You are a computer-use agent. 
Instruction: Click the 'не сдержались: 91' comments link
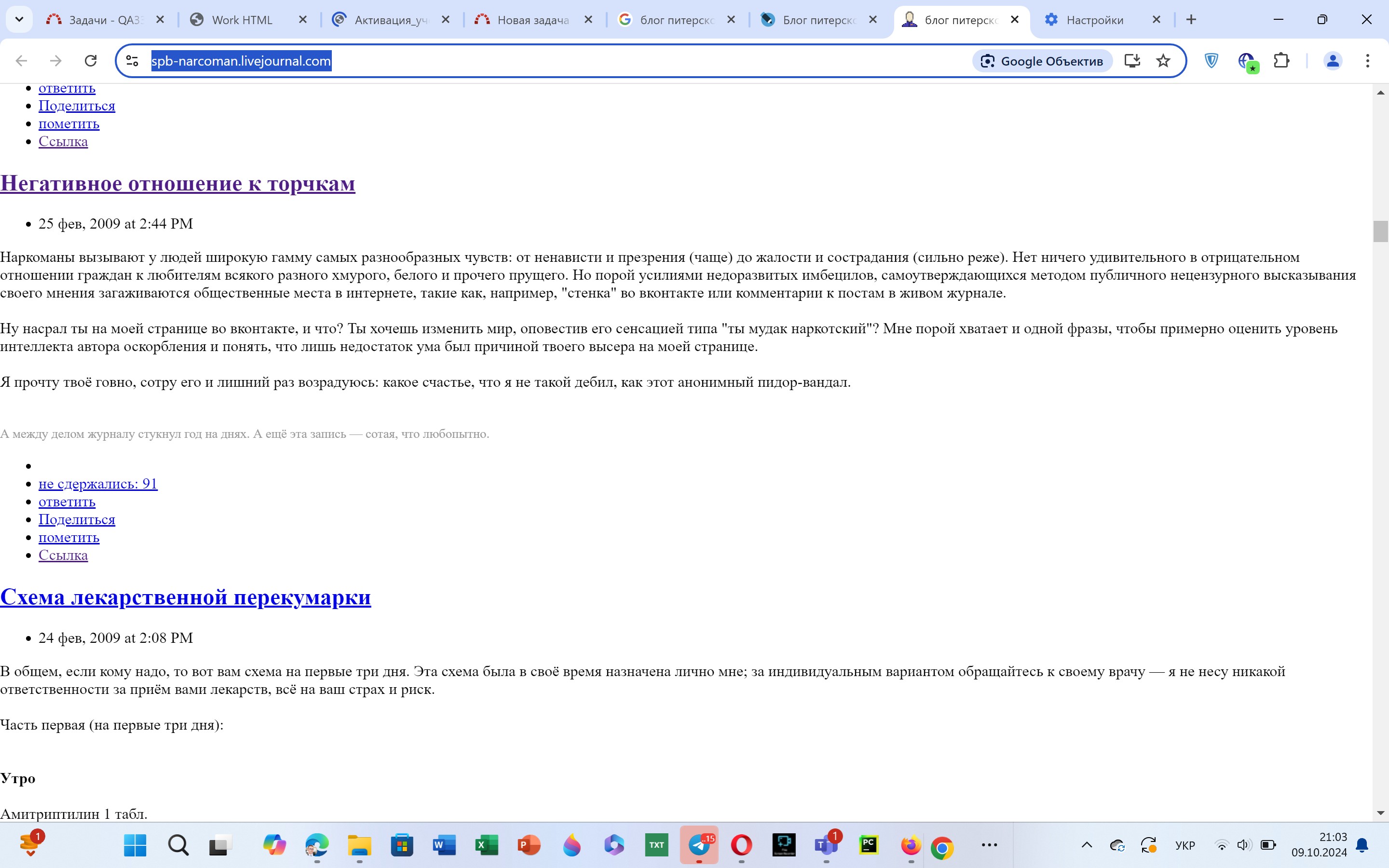[x=97, y=484]
